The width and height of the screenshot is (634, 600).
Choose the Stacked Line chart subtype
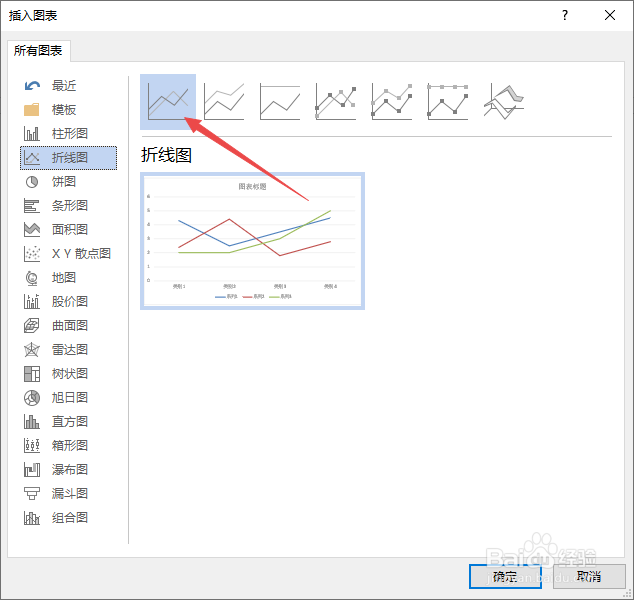click(224, 102)
